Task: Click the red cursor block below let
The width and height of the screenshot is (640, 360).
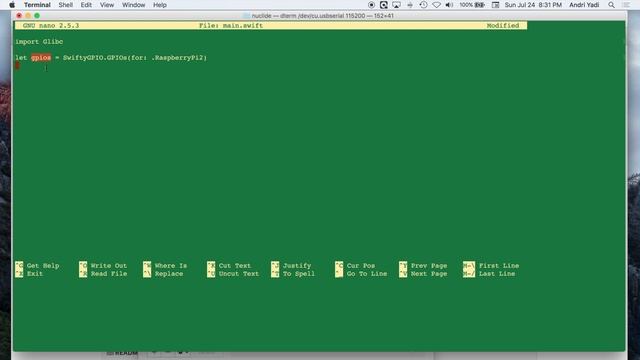Action: (x=17, y=66)
